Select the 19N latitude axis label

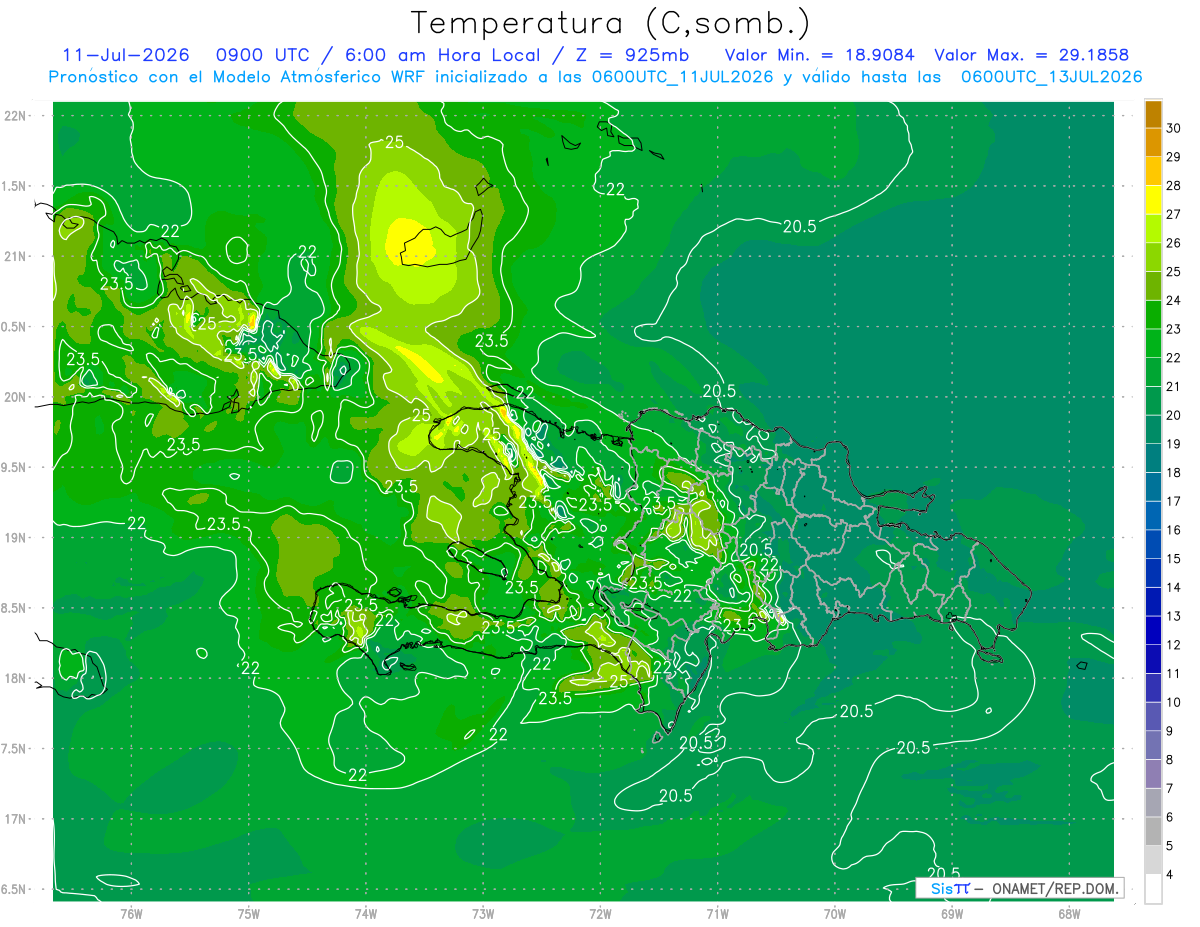pyautogui.click(x=15, y=538)
